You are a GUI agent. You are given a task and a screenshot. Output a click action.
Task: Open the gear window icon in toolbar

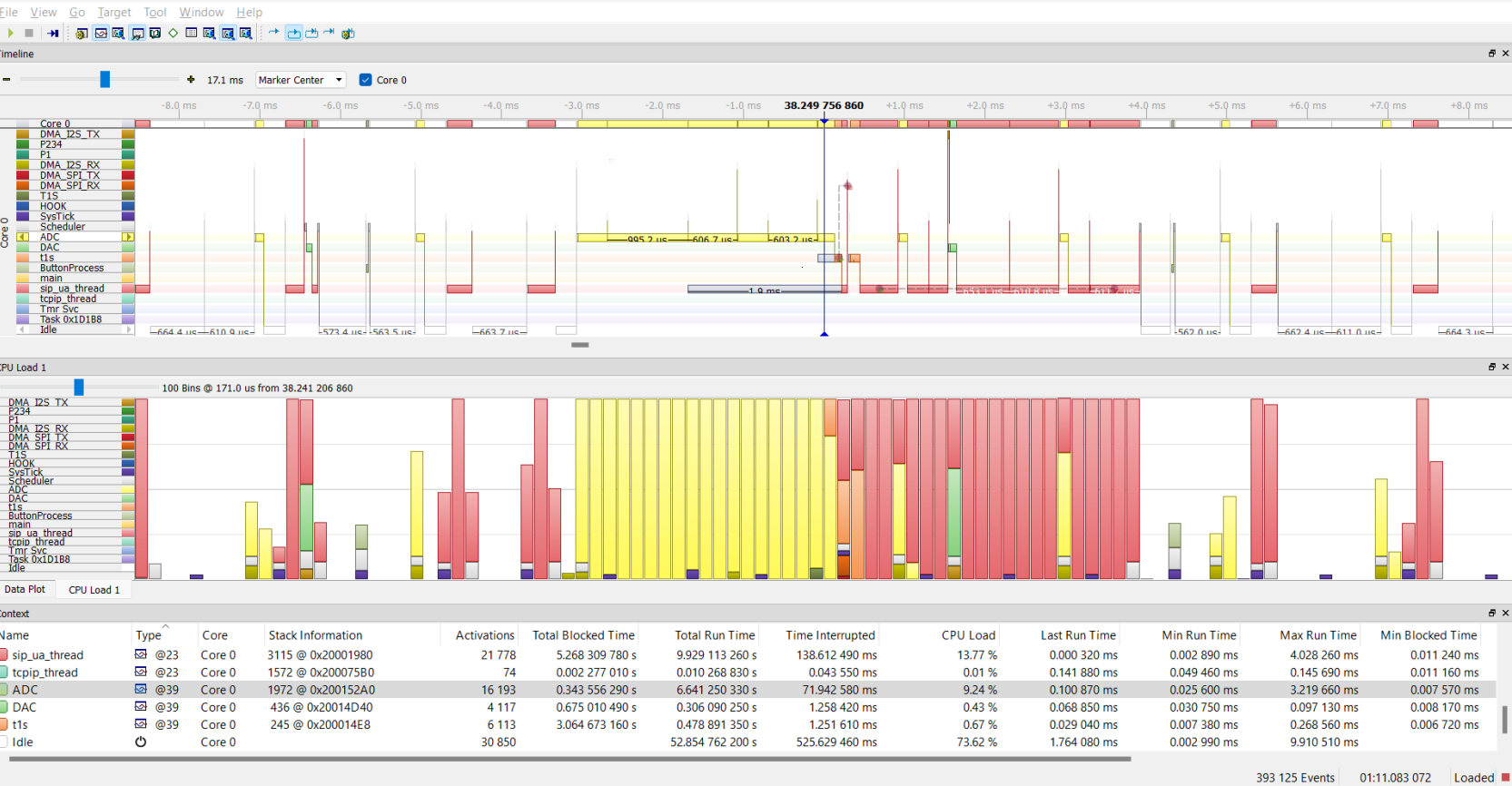(x=82, y=34)
